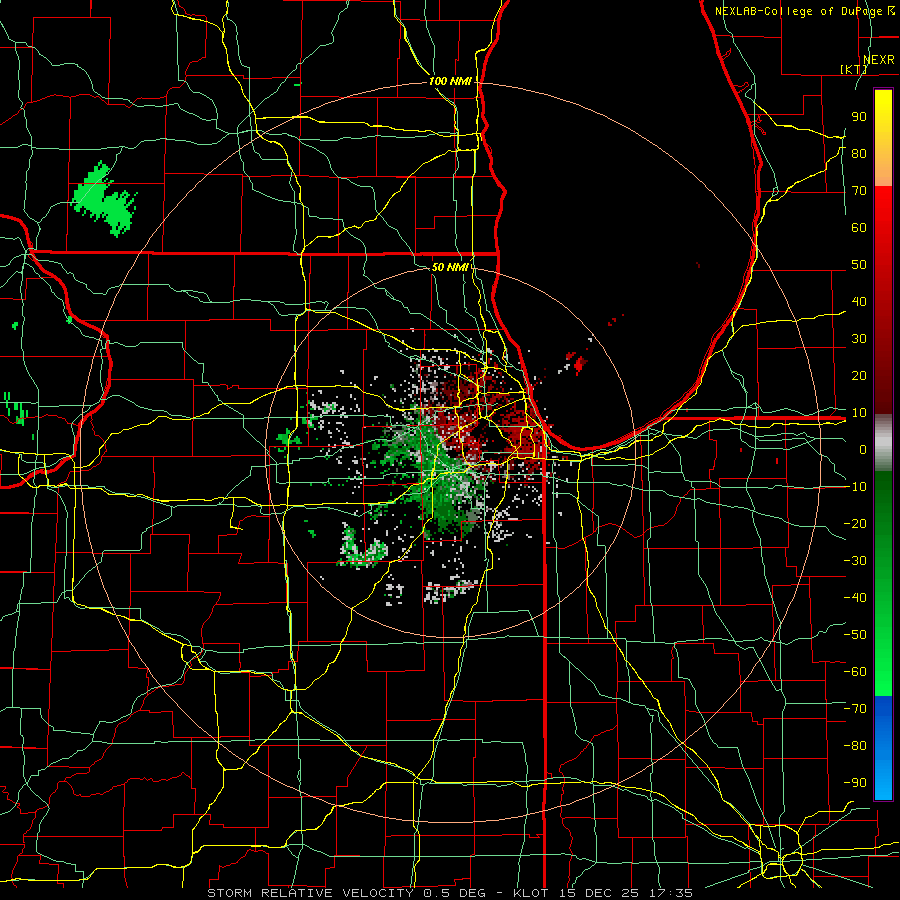Click the -20 value on velocity scale
The width and height of the screenshot is (900, 900).
(855, 523)
